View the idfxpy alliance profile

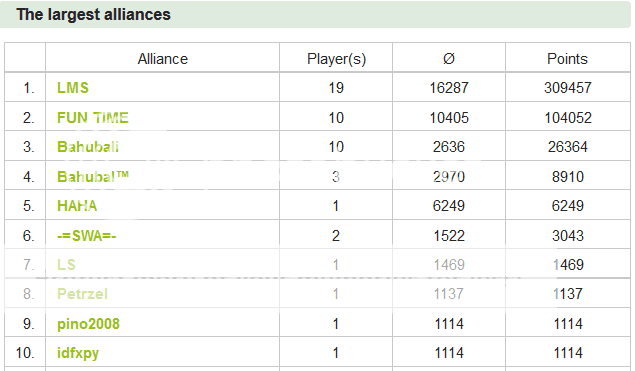click(78, 353)
